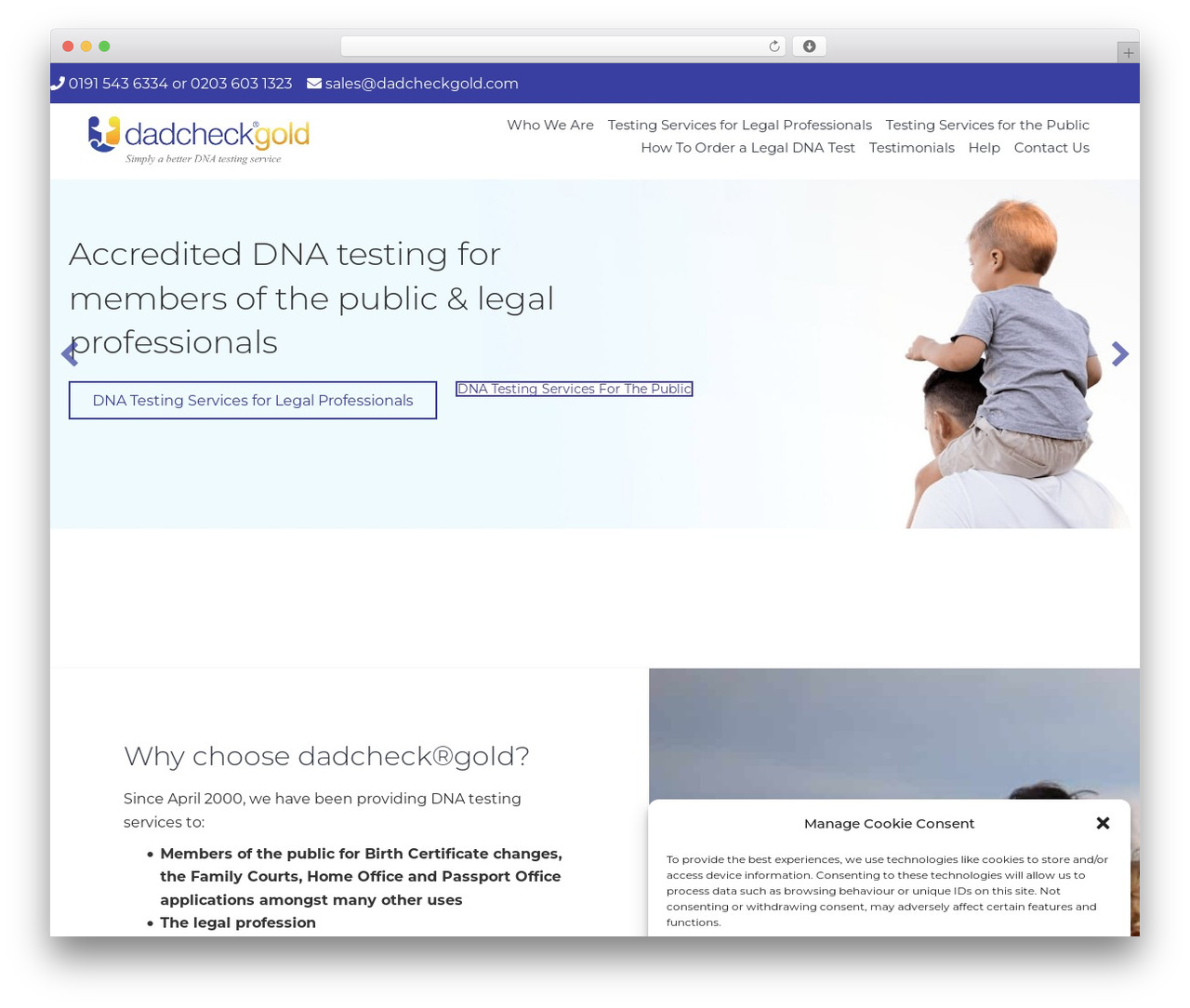The height and width of the screenshot is (1008, 1190).
Task: Open How To Order a Legal DNA Test
Action: coord(747,148)
